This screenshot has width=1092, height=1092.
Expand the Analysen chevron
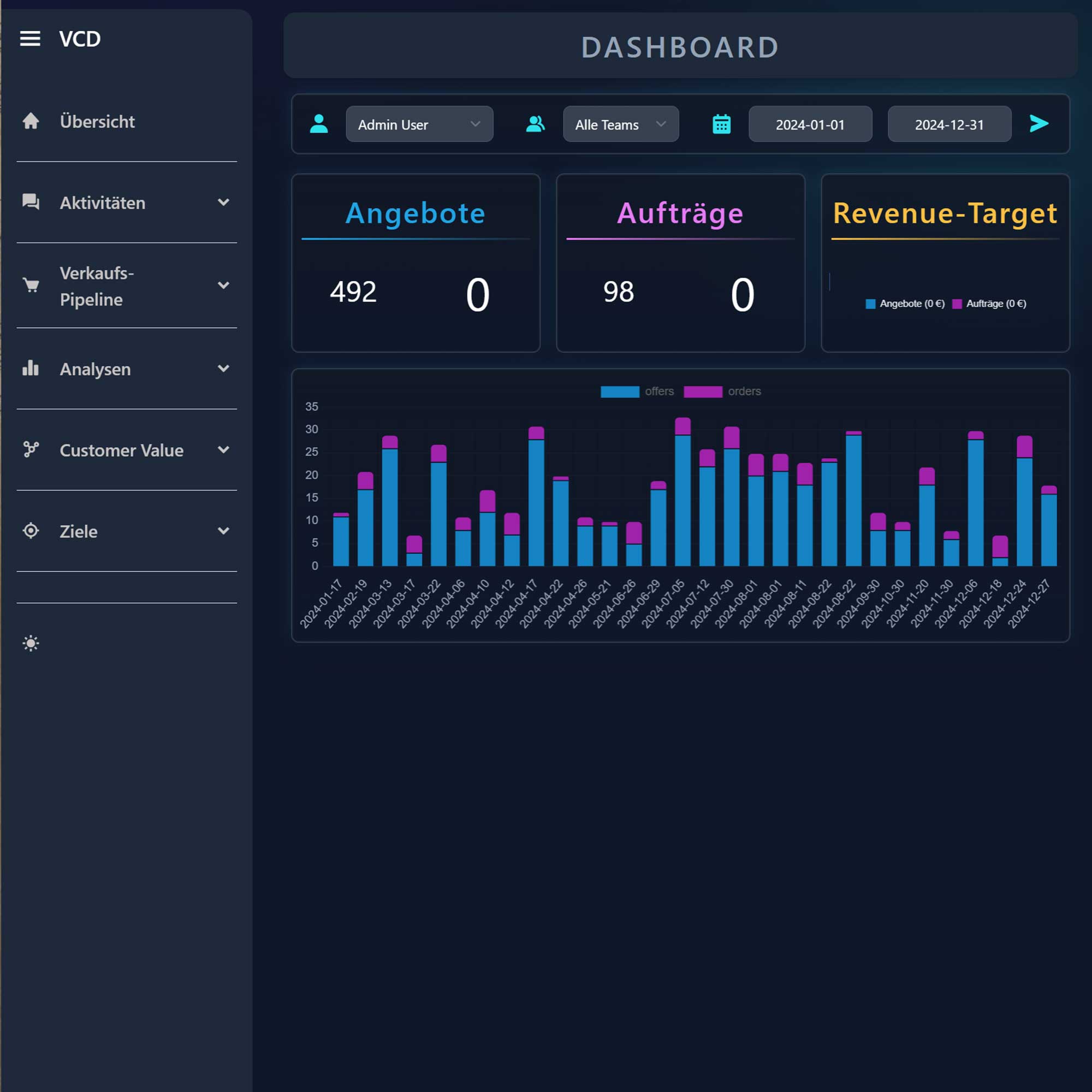pos(224,368)
